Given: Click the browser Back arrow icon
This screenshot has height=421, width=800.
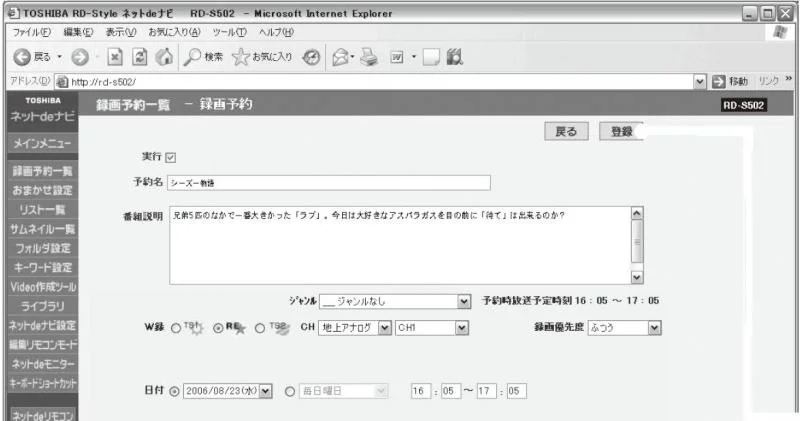Looking at the screenshot, I should (21, 57).
